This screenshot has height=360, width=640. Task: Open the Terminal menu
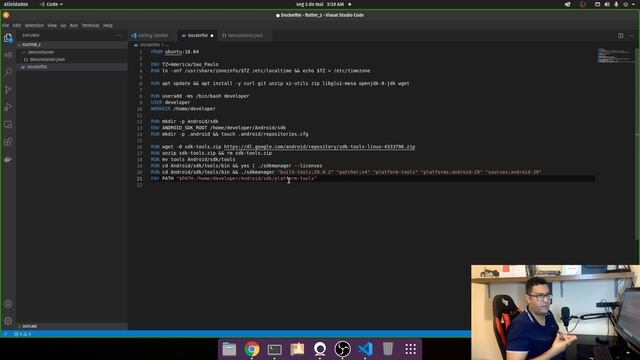90,25
